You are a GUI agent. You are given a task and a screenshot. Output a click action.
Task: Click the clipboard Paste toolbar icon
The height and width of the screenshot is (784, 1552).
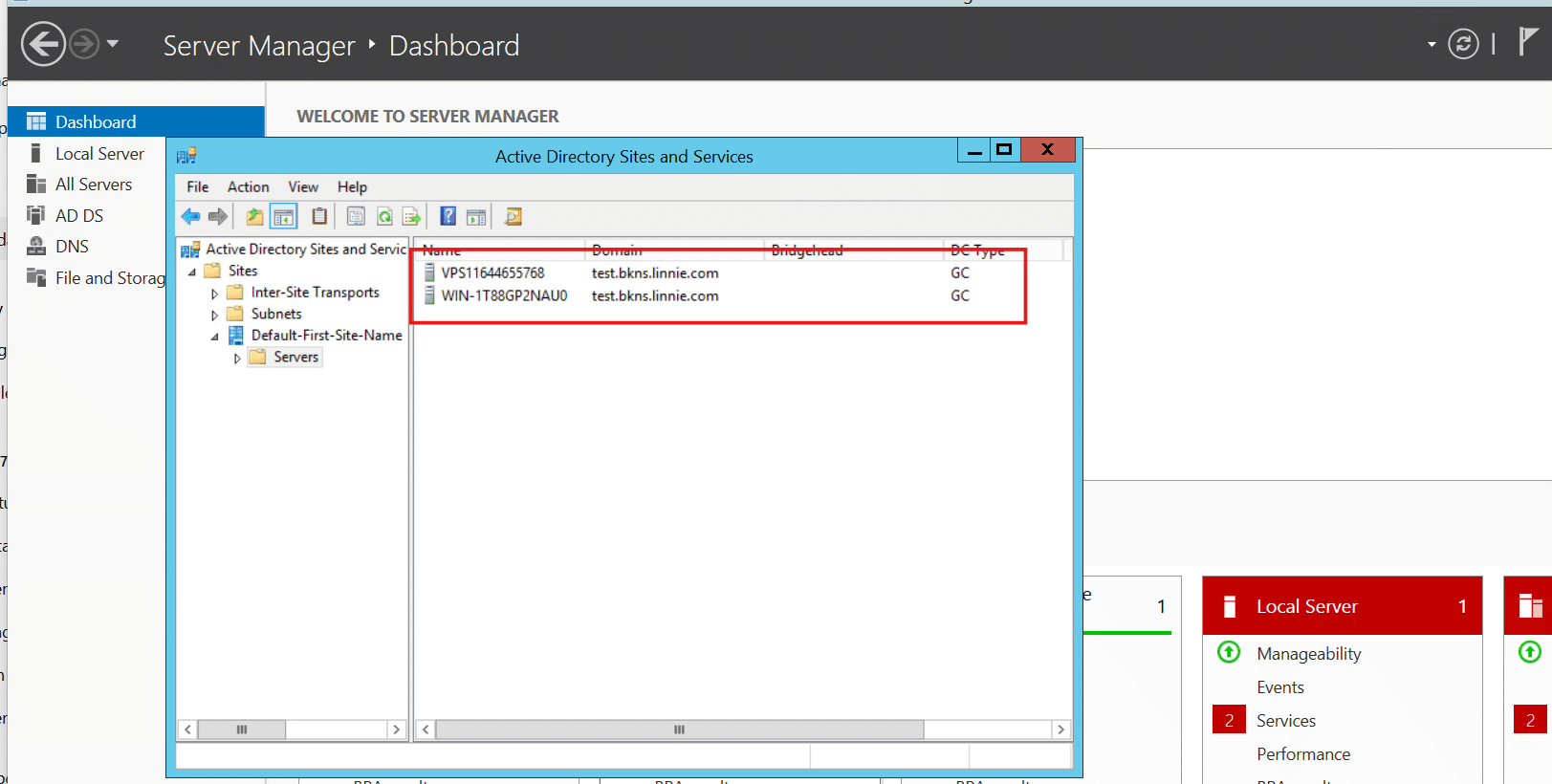319,217
